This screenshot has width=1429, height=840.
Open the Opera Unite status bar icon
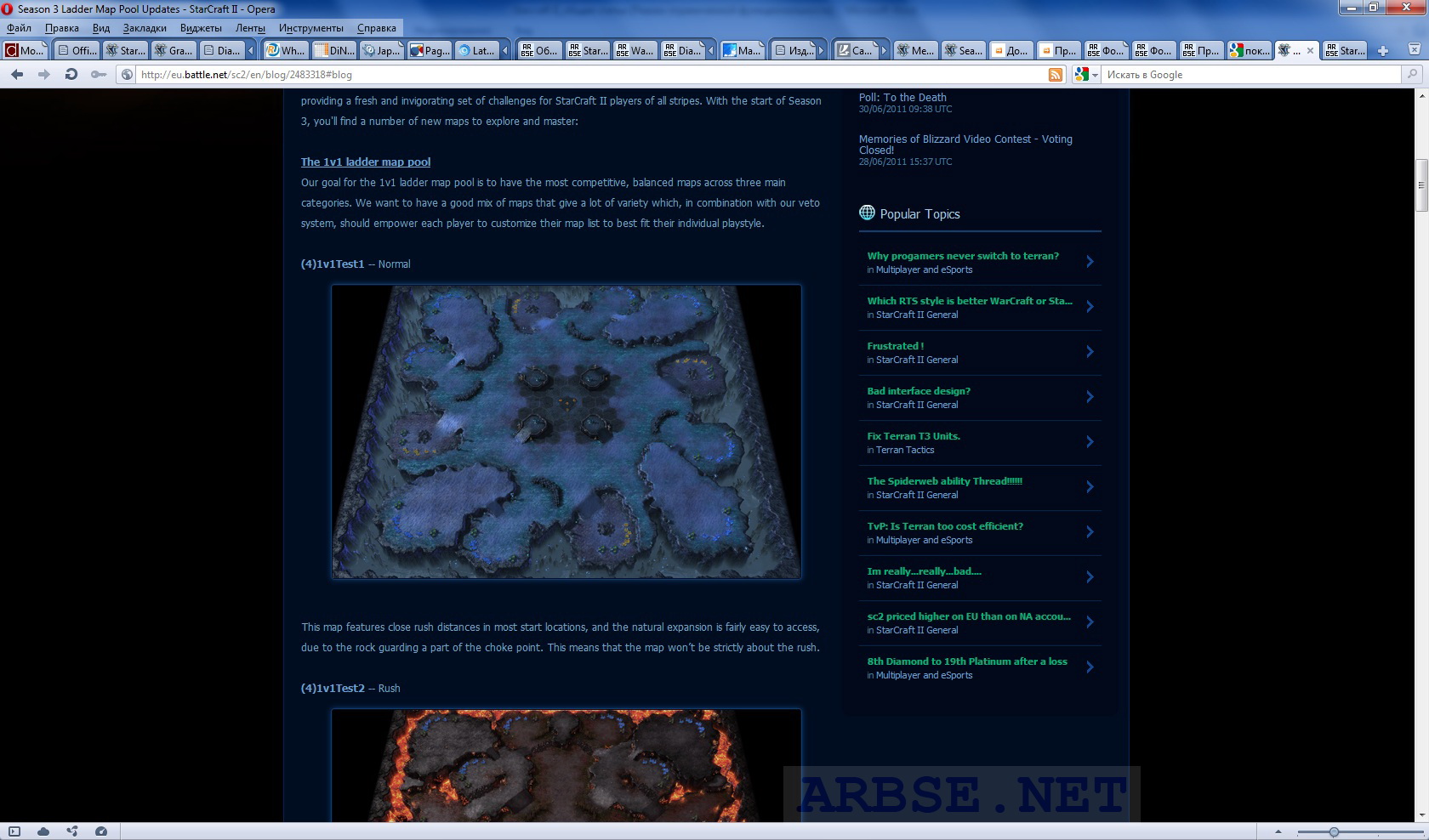[72, 831]
